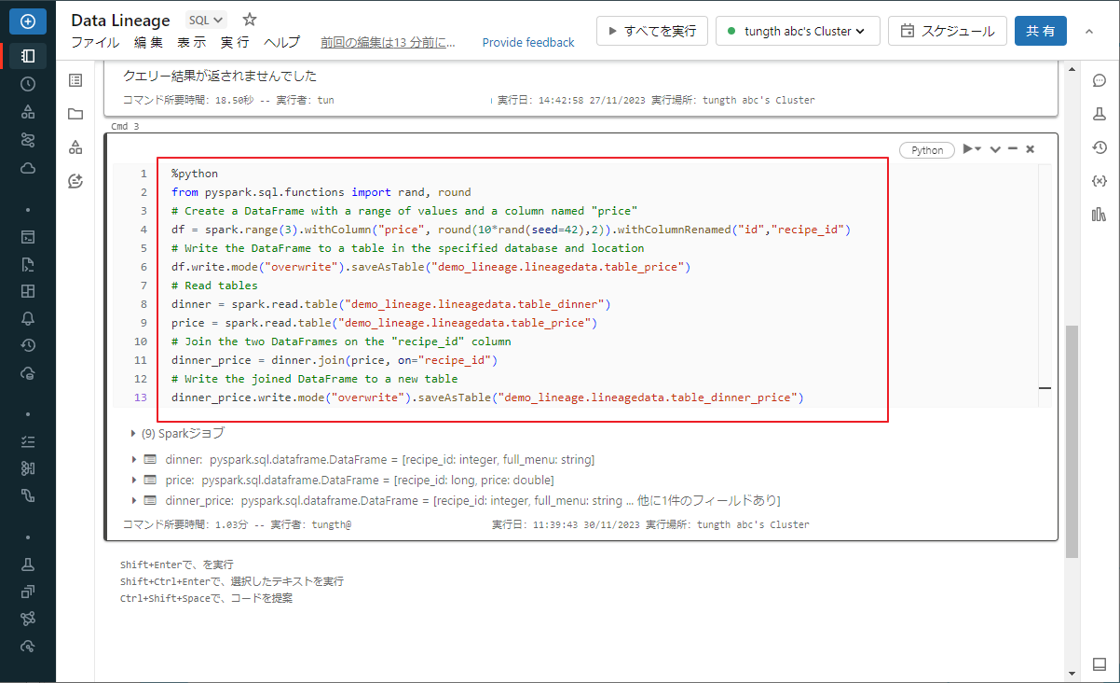Open the folder file browser panel
The height and width of the screenshot is (683, 1120).
75,114
